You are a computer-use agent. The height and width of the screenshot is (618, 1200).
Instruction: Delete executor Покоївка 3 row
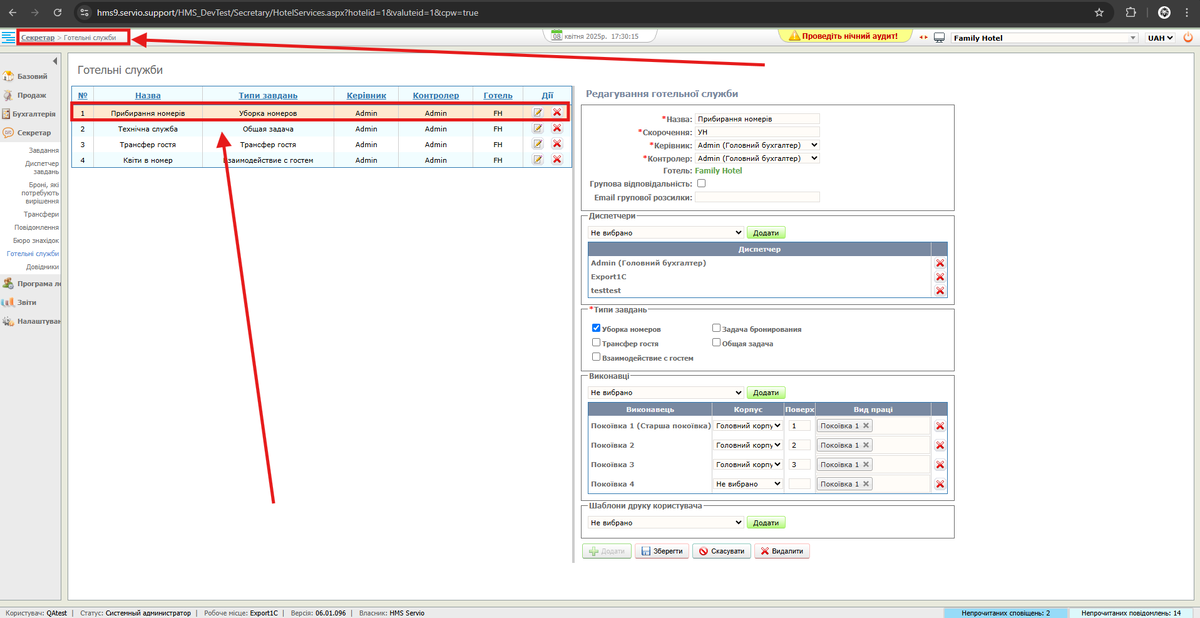pyautogui.click(x=939, y=465)
